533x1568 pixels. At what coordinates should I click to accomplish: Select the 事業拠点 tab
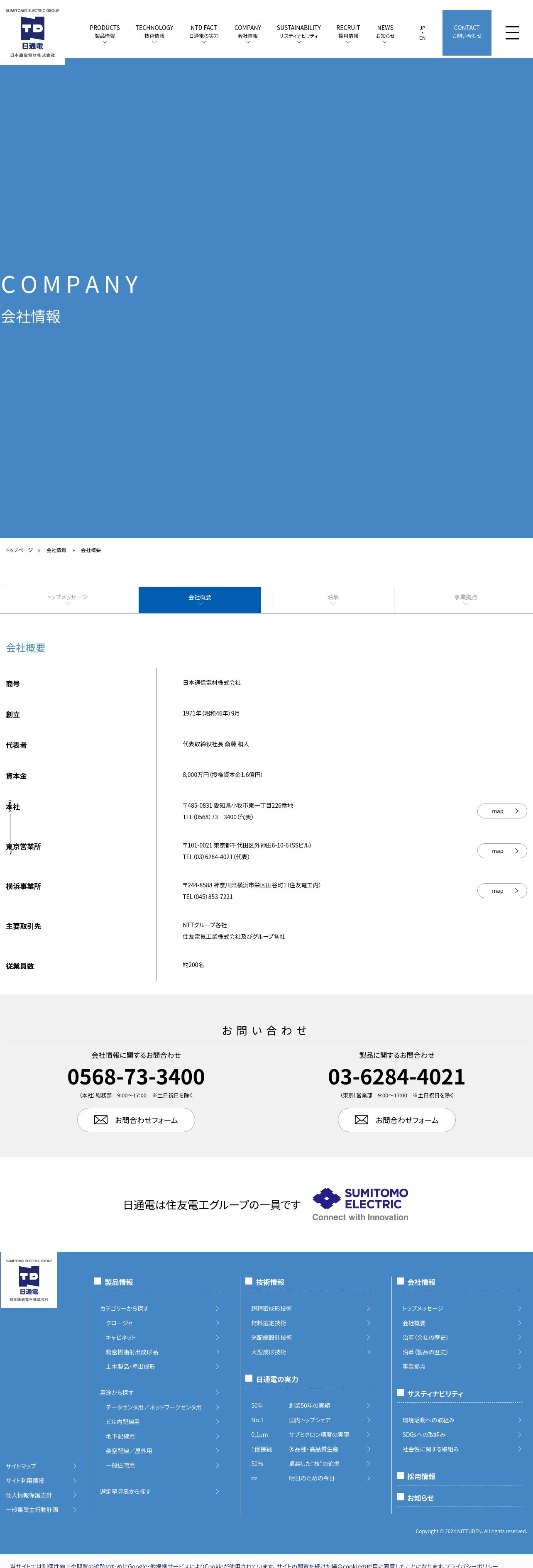465,600
